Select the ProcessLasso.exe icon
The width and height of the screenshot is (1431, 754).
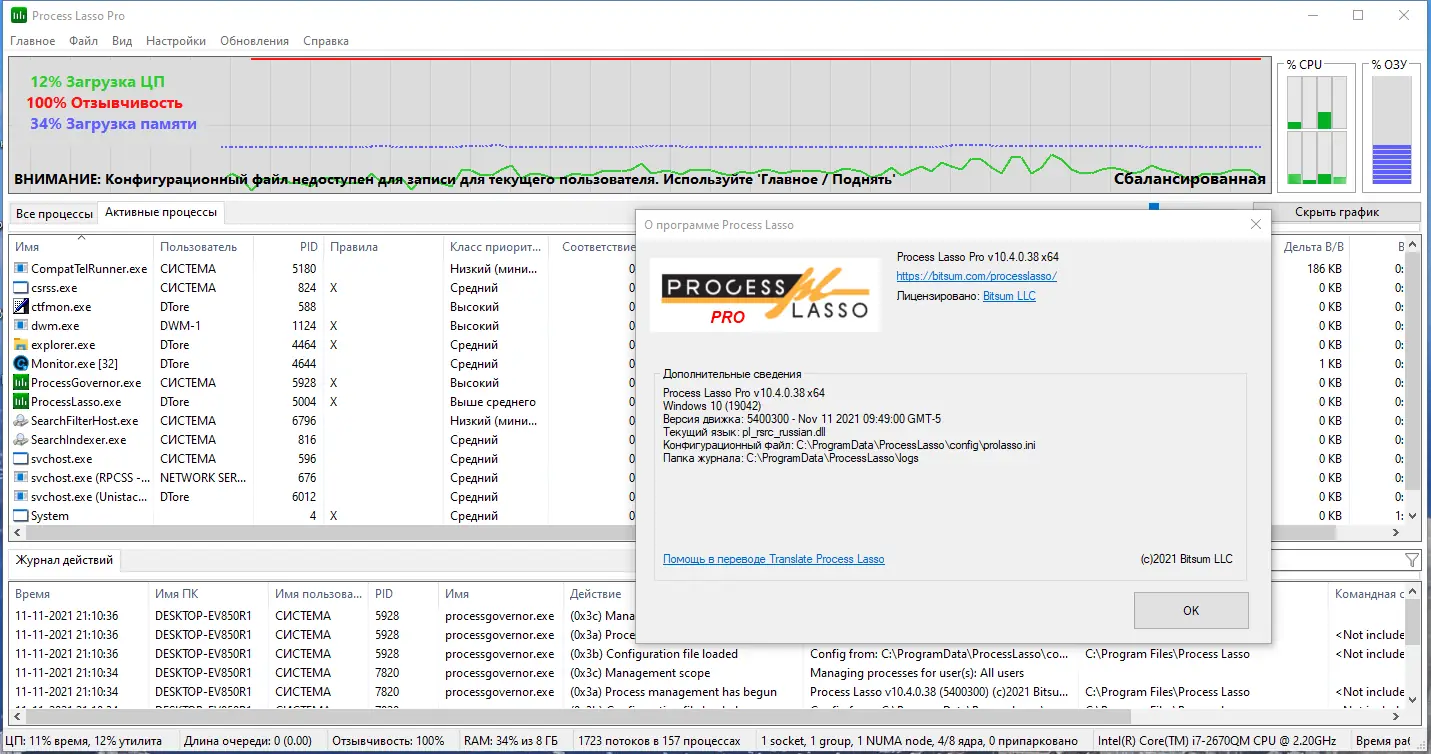[x=21, y=402]
